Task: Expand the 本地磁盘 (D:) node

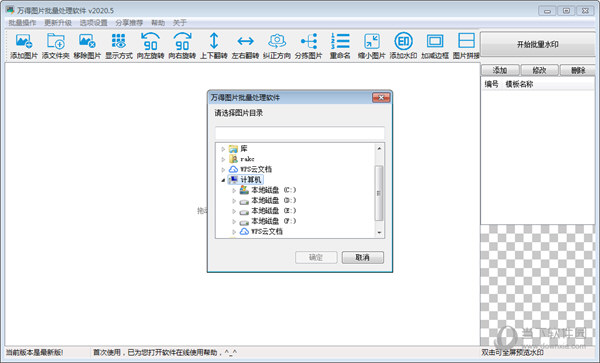Action: [x=234, y=200]
